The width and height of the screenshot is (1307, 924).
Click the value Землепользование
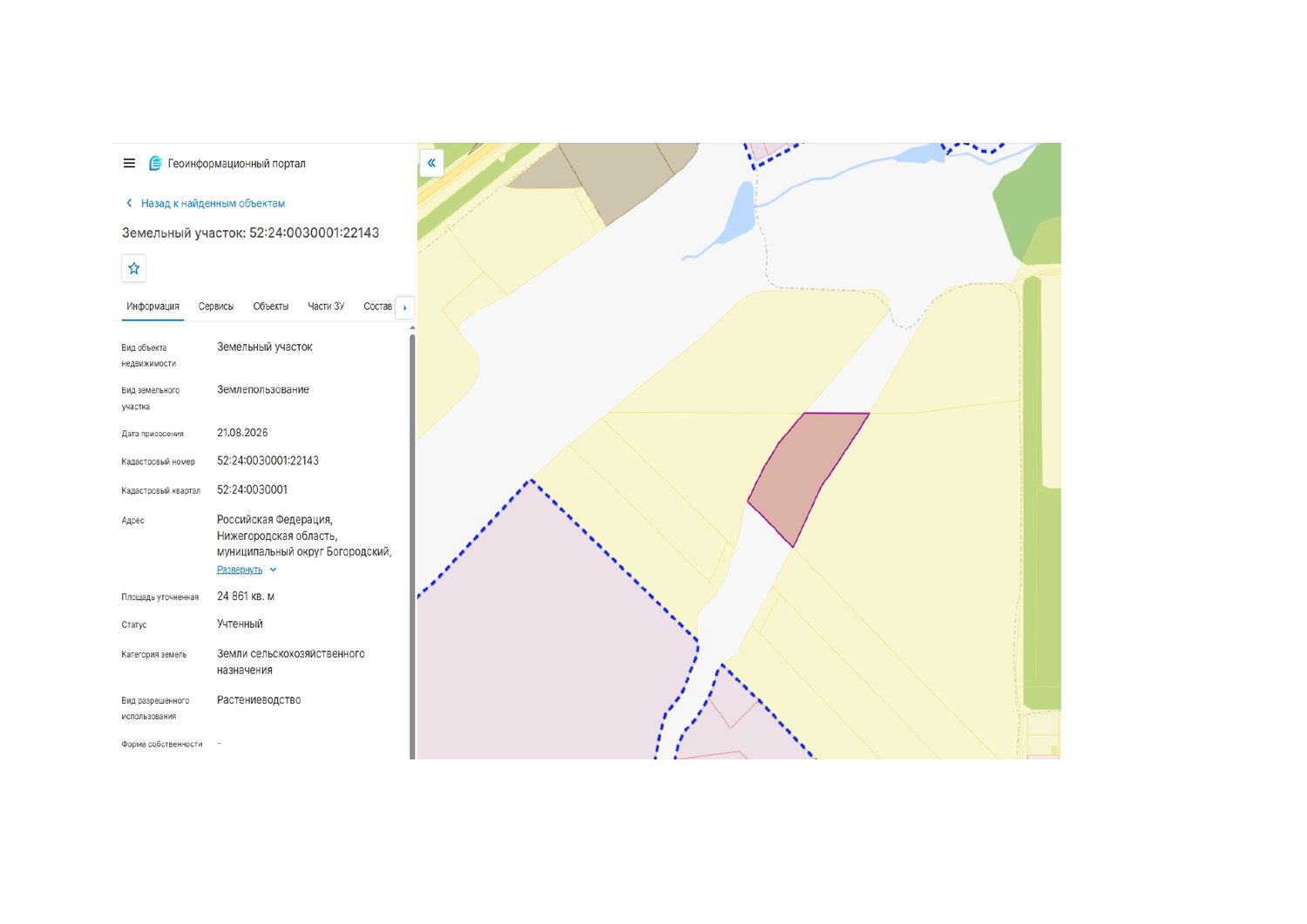coord(263,390)
